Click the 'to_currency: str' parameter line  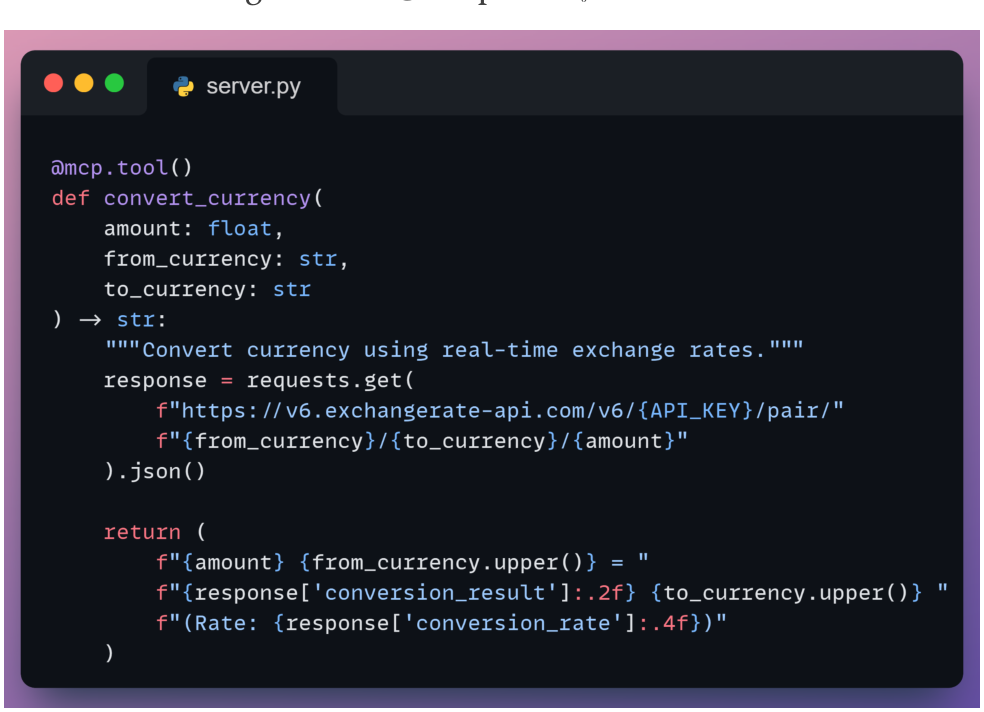(207, 289)
